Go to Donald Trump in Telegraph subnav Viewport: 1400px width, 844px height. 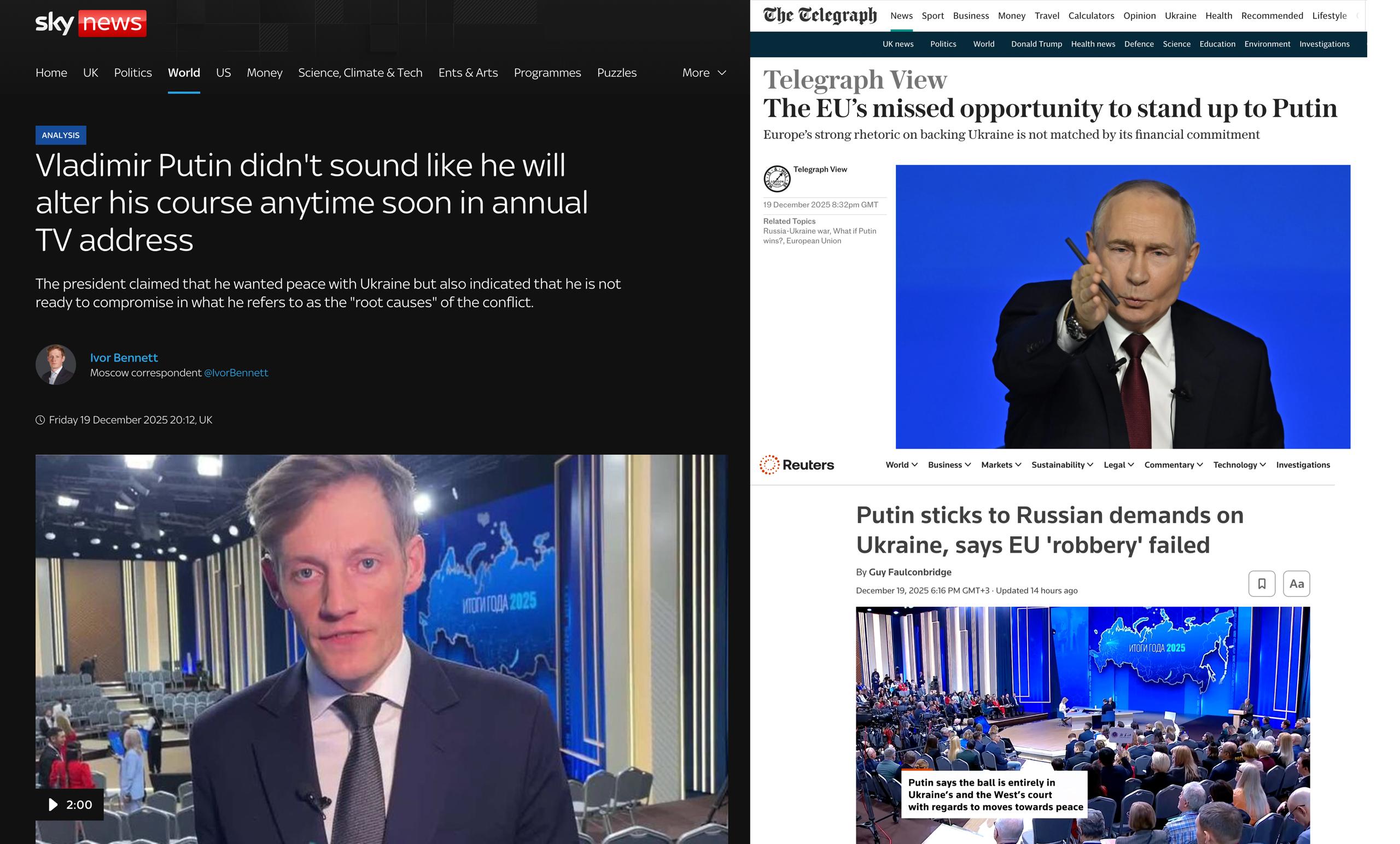(1036, 44)
